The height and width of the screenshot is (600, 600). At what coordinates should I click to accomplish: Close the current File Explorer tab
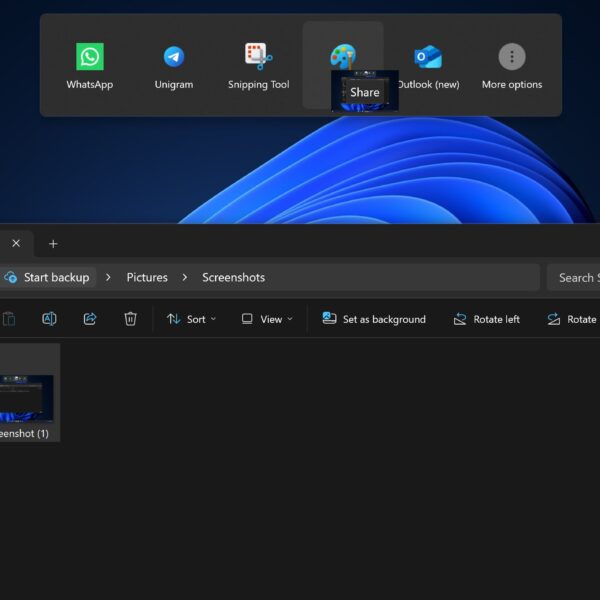pyautogui.click(x=16, y=243)
